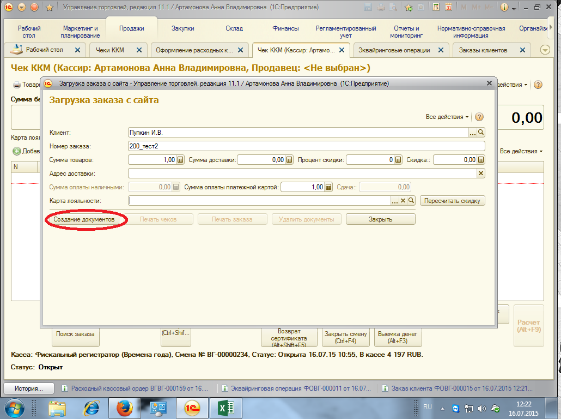The image size is (561, 419).
Task: Close the Эквайринговые операции tab
Action: click(x=441, y=50)
